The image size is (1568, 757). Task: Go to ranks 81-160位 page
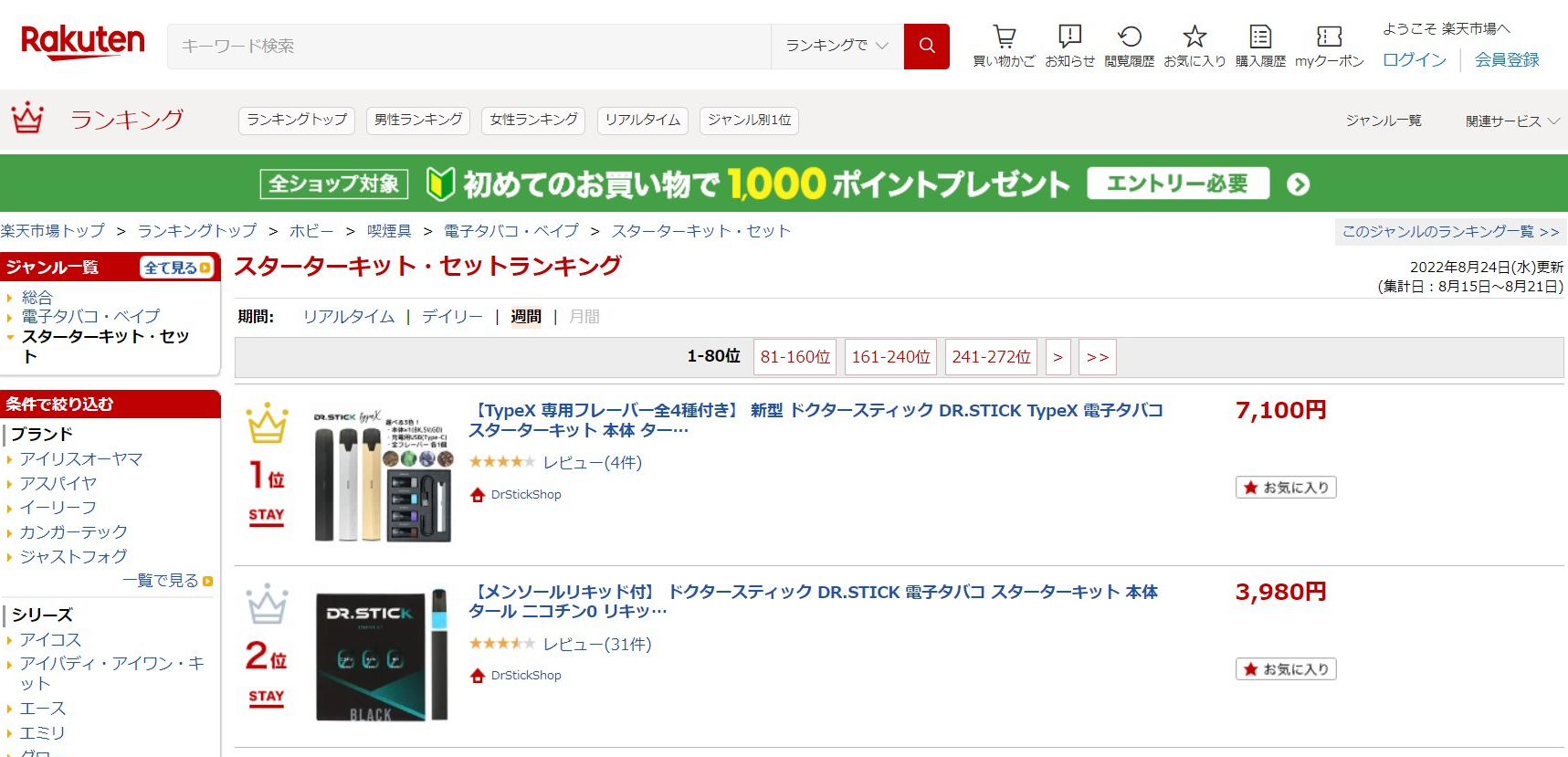(x=795, y=357)
